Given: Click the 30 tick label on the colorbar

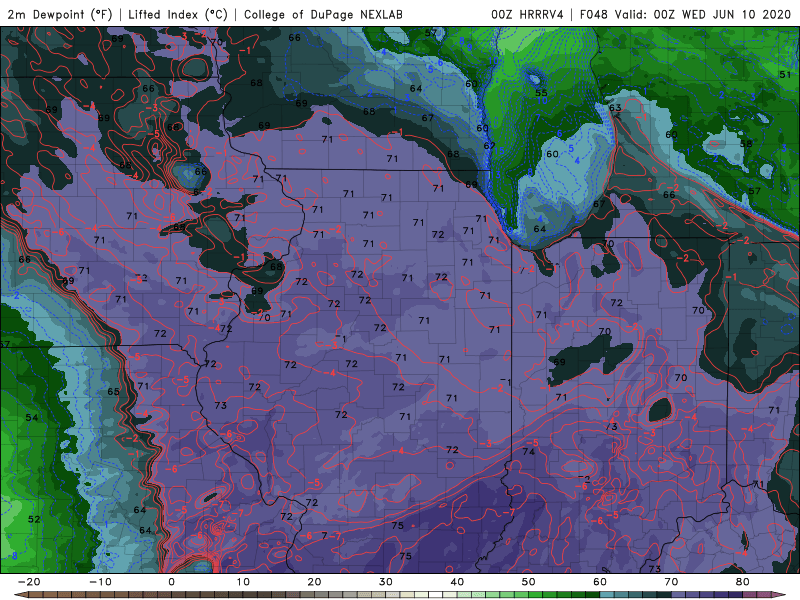Looking at the screenshot, I should click(x=386, y=582).
